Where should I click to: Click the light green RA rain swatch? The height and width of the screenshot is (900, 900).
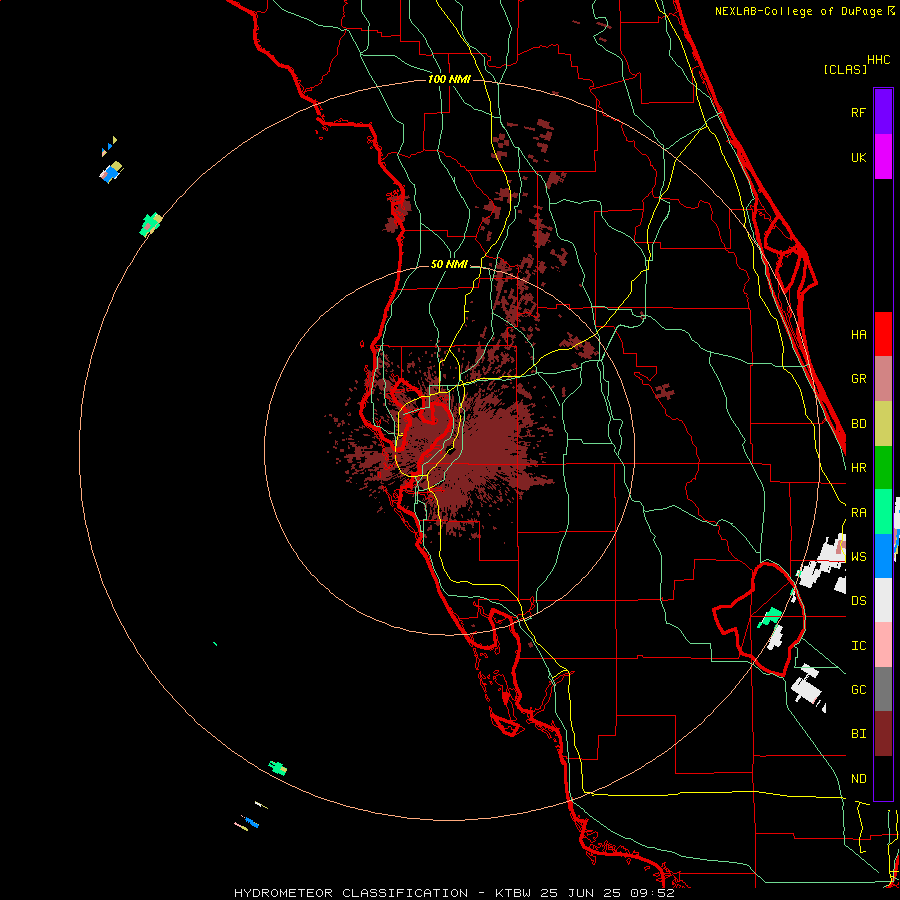(883, 512)
